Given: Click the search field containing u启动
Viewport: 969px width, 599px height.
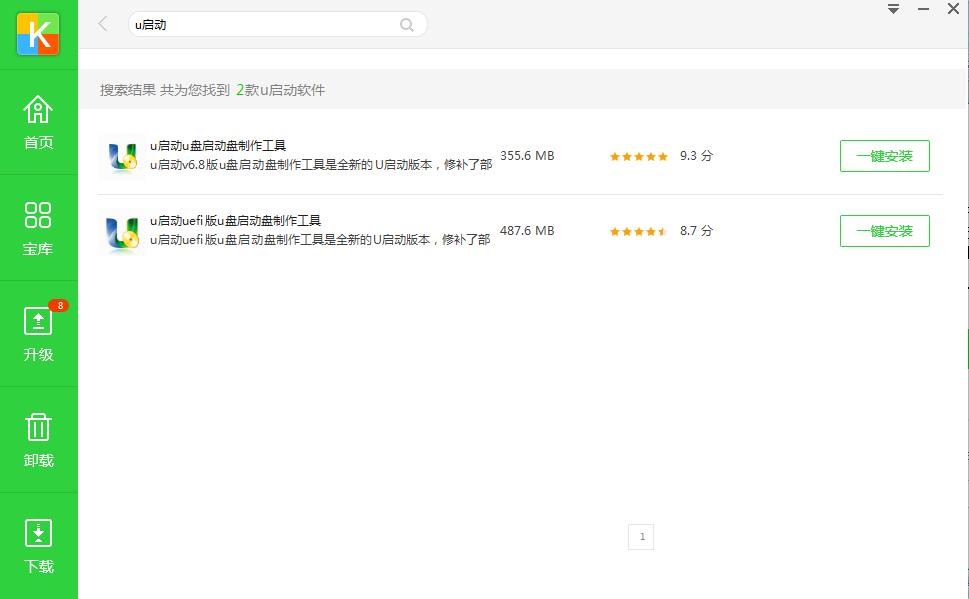Looking at the screenshot, I should (x=277, y=25).
